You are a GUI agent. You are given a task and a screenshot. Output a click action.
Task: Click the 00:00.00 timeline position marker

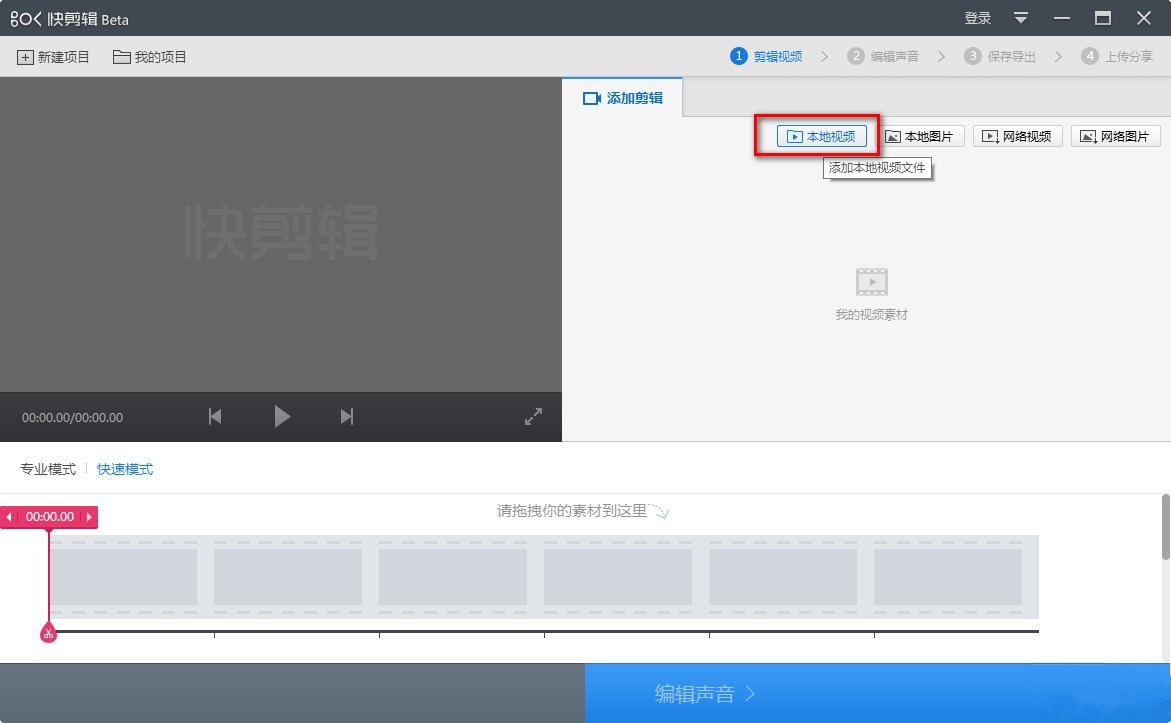tap(48, 517)
